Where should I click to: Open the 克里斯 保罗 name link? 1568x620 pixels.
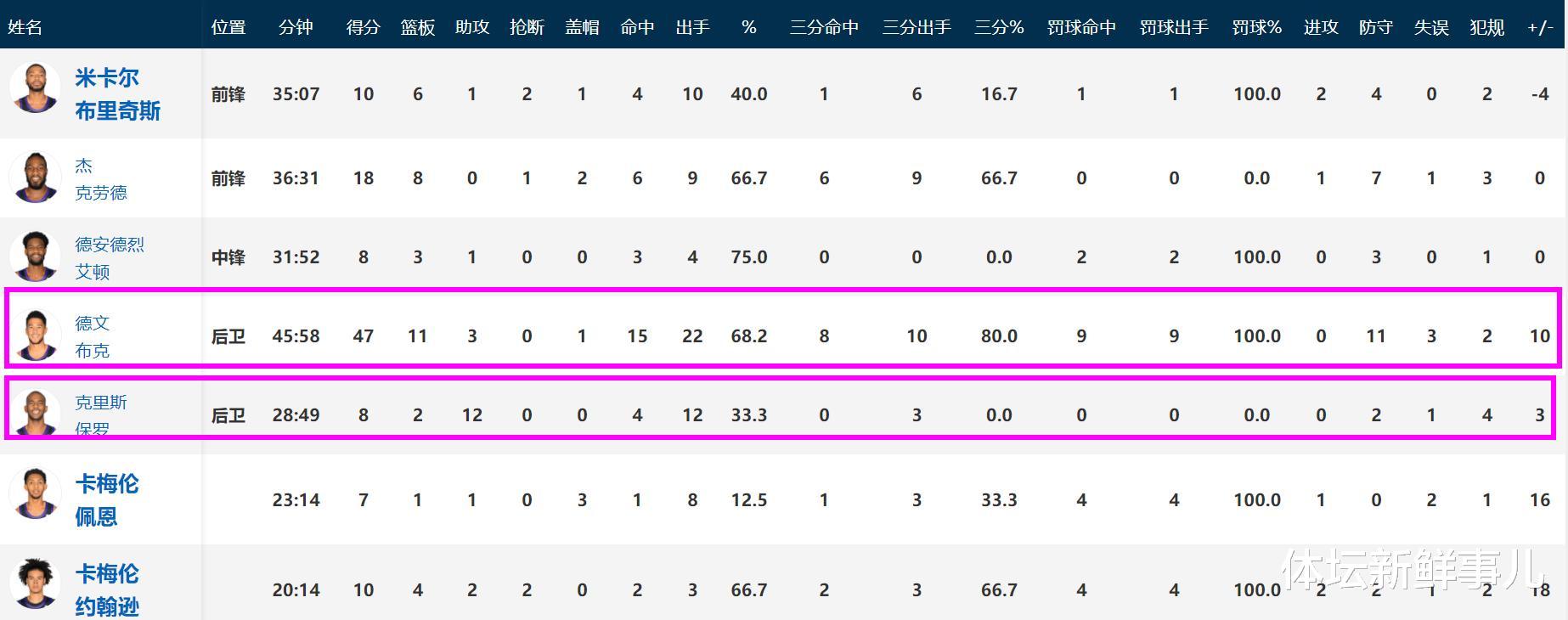pyautogui.click(x=100, y=414)
